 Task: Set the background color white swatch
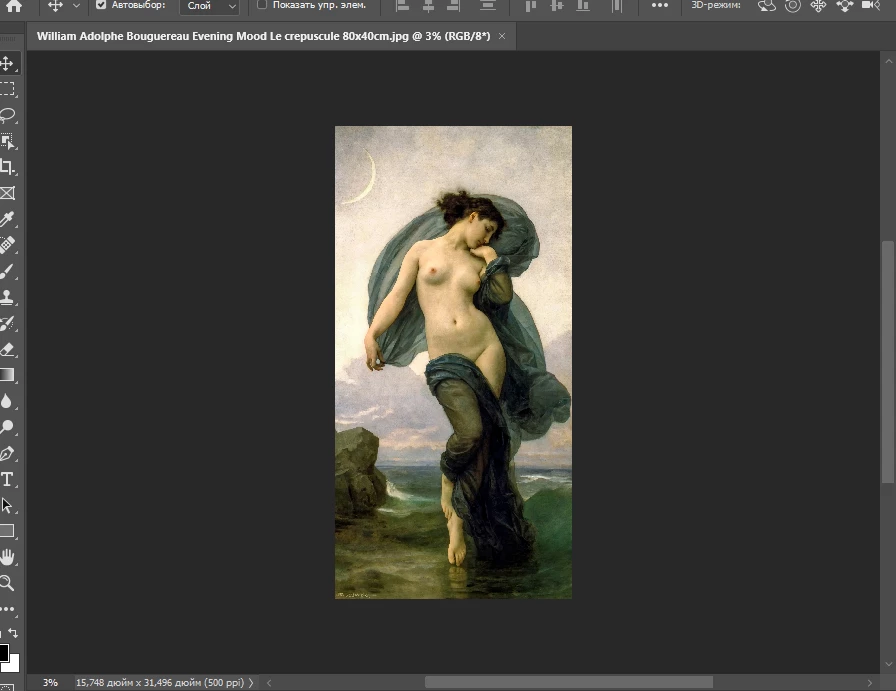click(14, 665)
